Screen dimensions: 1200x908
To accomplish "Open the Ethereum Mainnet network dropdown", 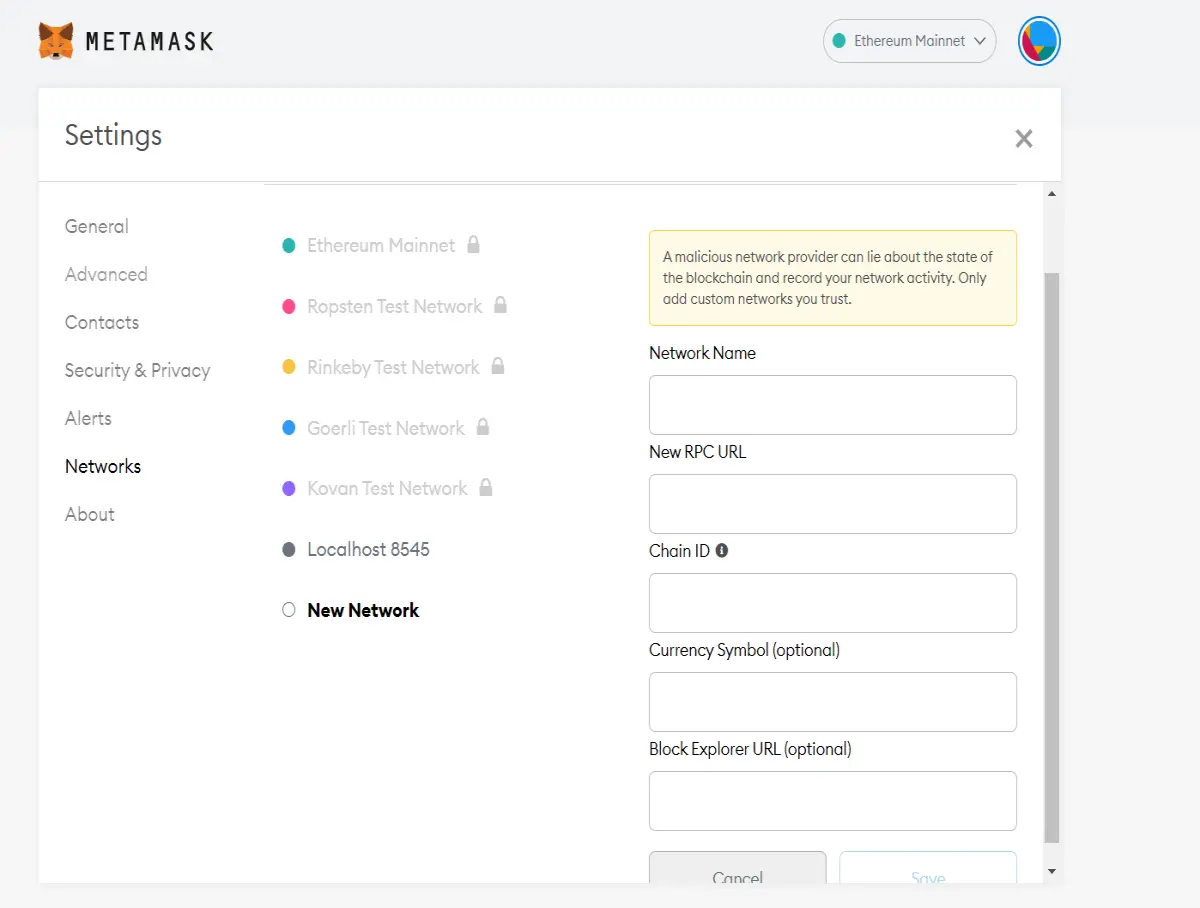I will pyautogui.click(x=910, y=41).
